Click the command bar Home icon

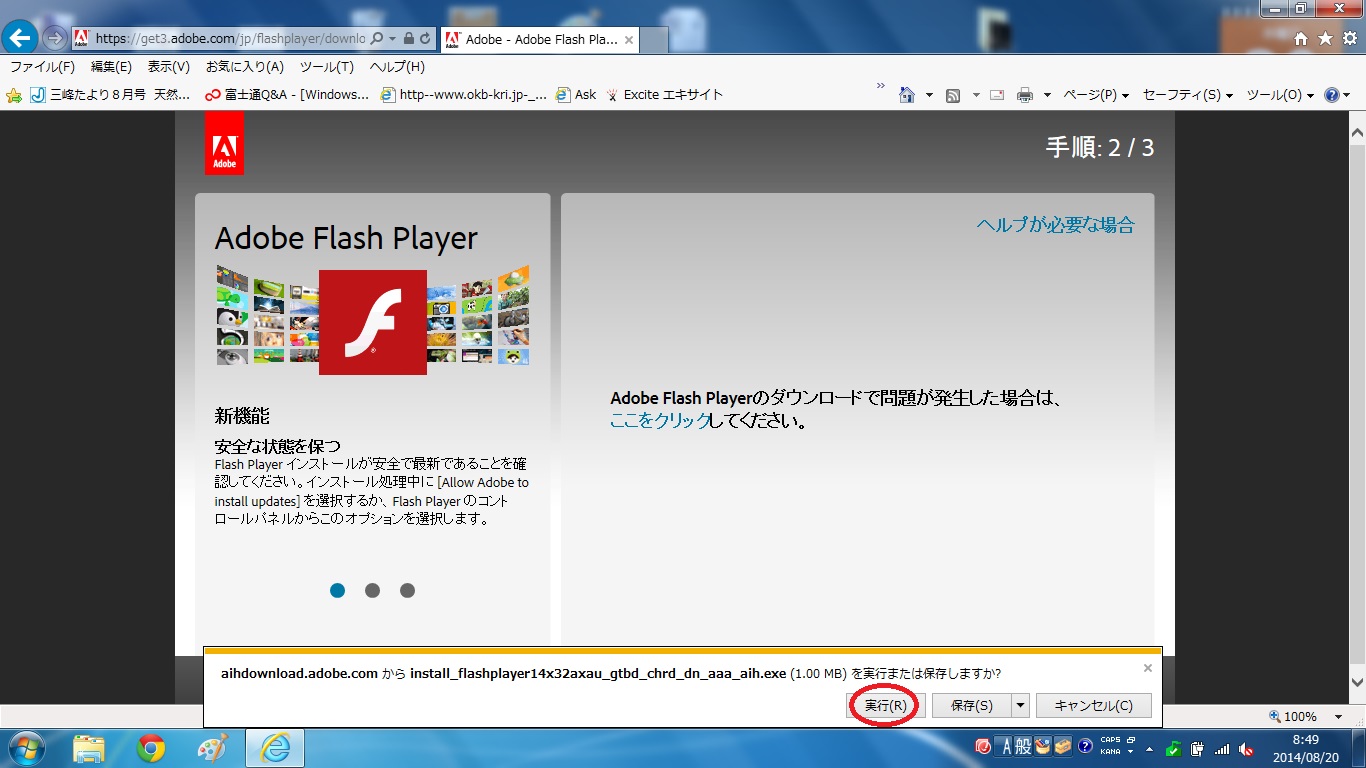click(907, 95)
